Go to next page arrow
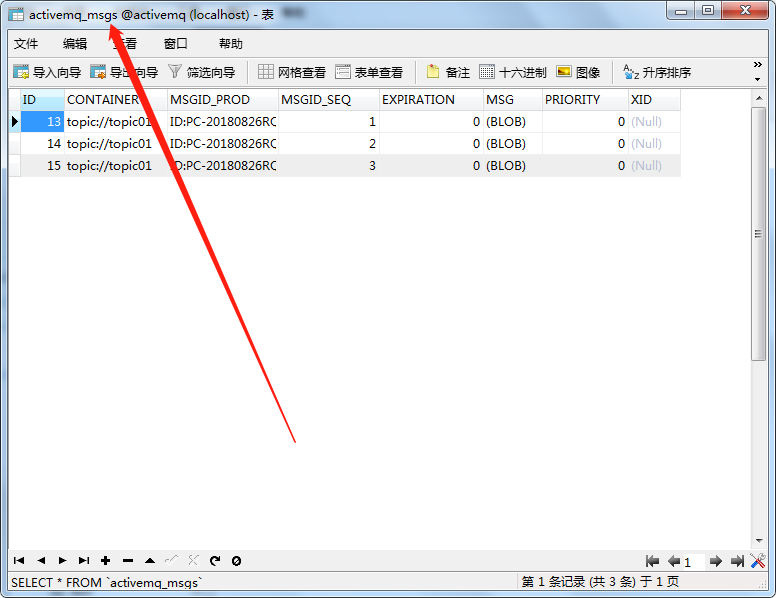Image resolution: width=776 pixels, height=598 pixels. click(716, 561)
